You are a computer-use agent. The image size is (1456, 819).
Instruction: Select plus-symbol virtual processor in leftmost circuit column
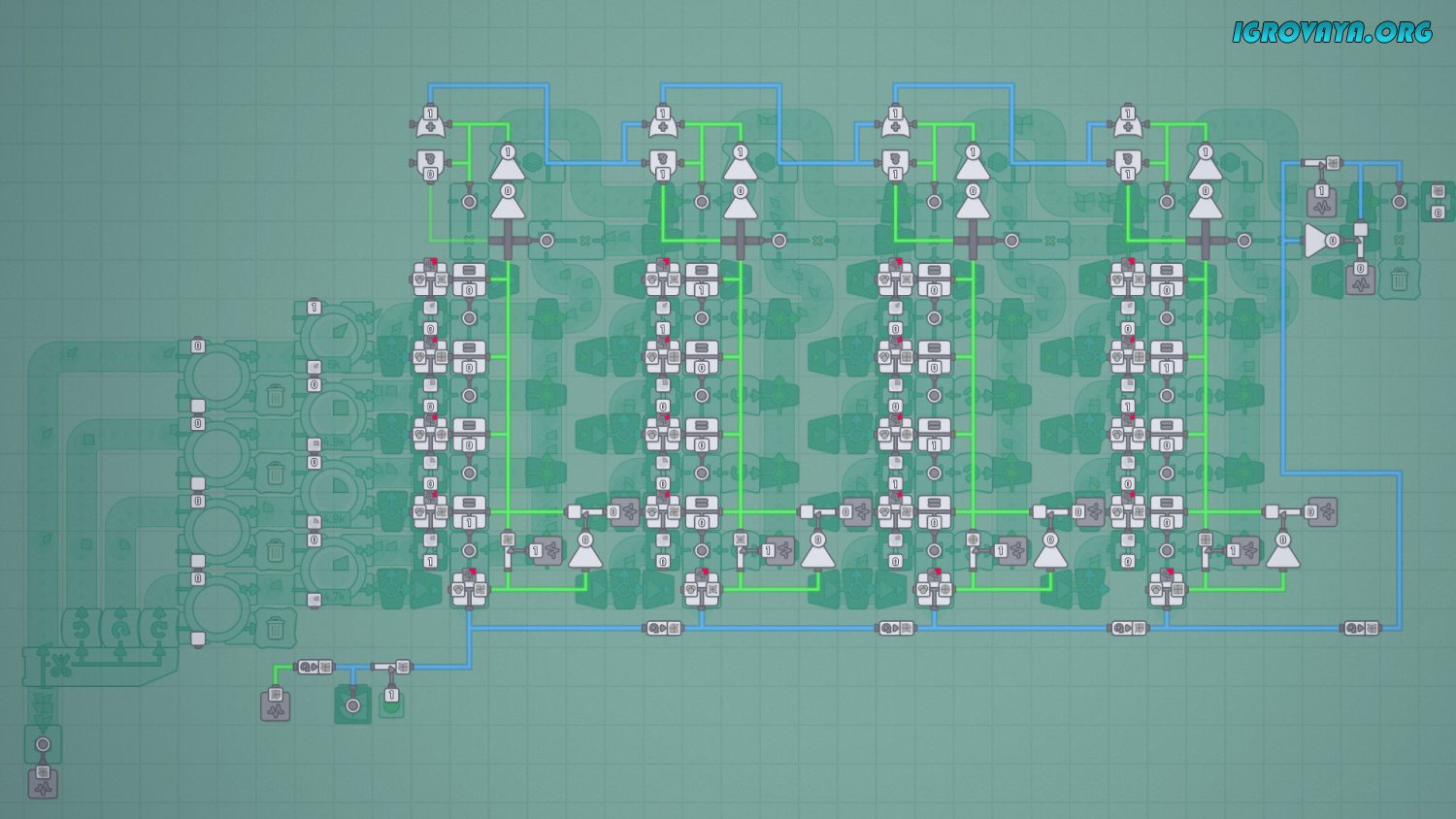430,122
